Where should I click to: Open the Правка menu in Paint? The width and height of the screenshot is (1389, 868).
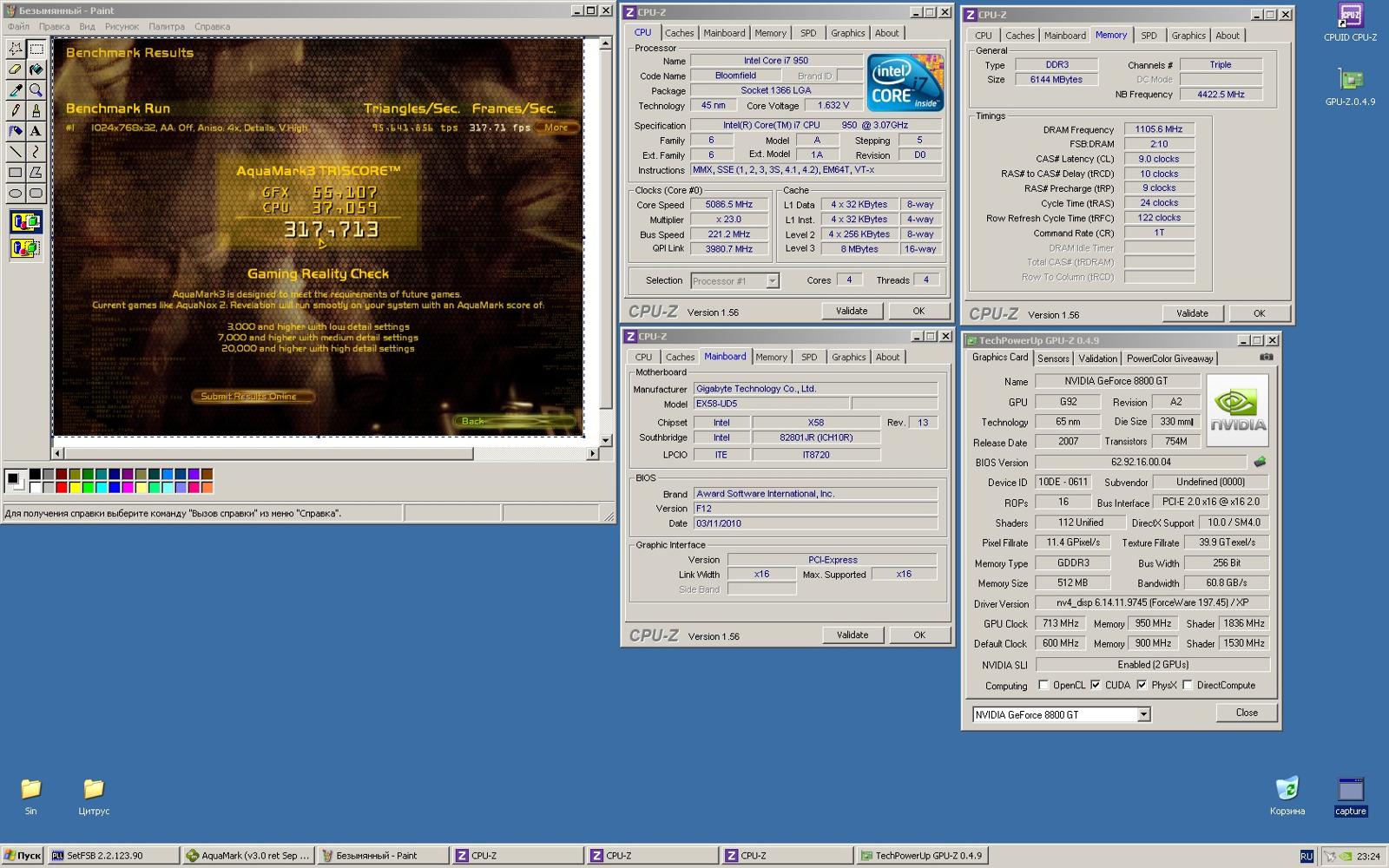54,27
